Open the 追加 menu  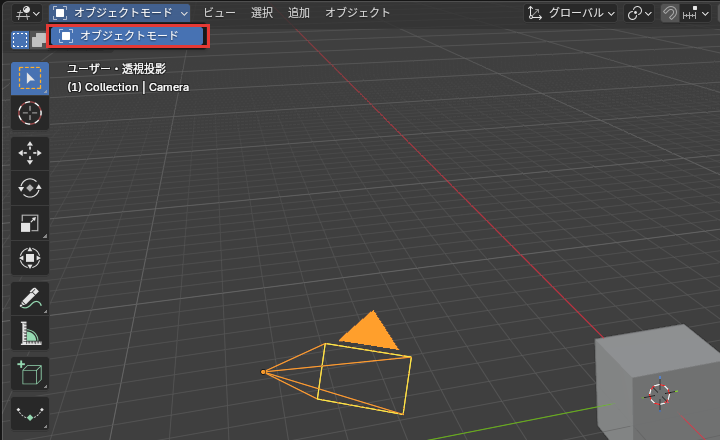click(298, 13)
